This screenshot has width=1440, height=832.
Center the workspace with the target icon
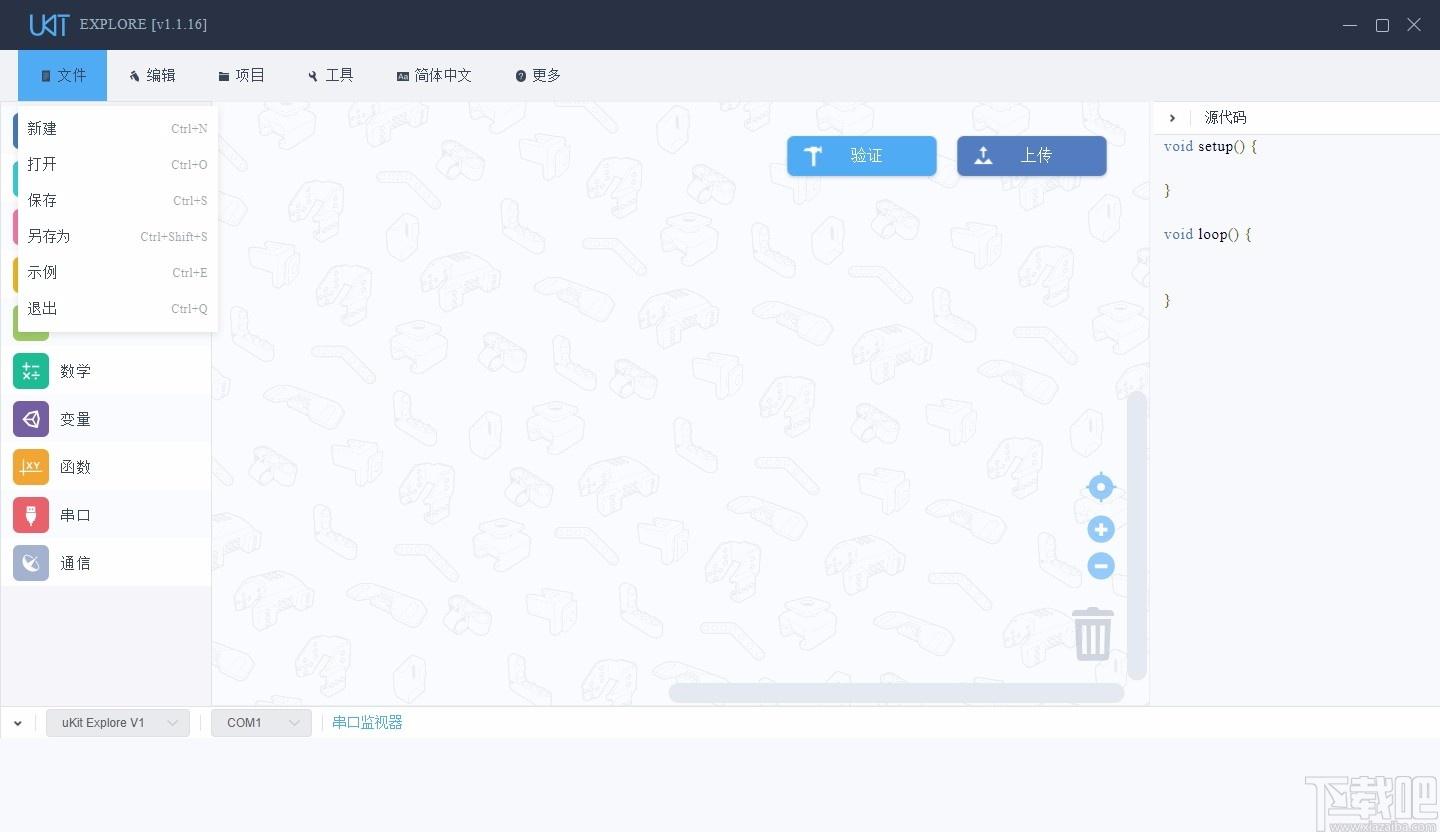pos(1101,487)
